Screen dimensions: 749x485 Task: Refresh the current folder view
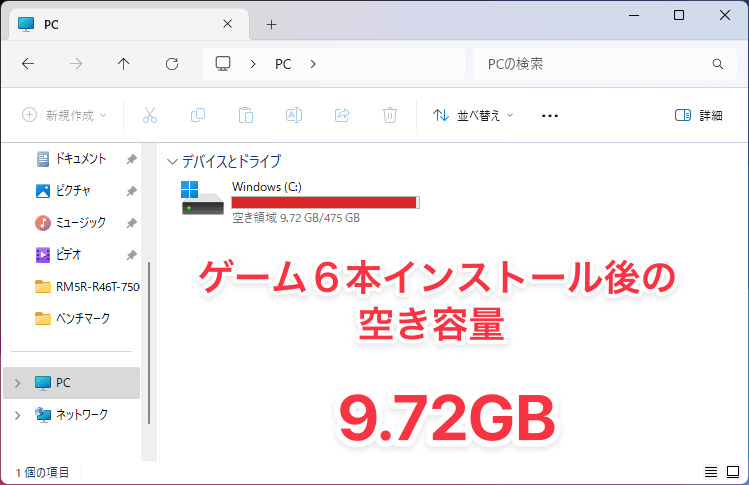coord(172,64)
